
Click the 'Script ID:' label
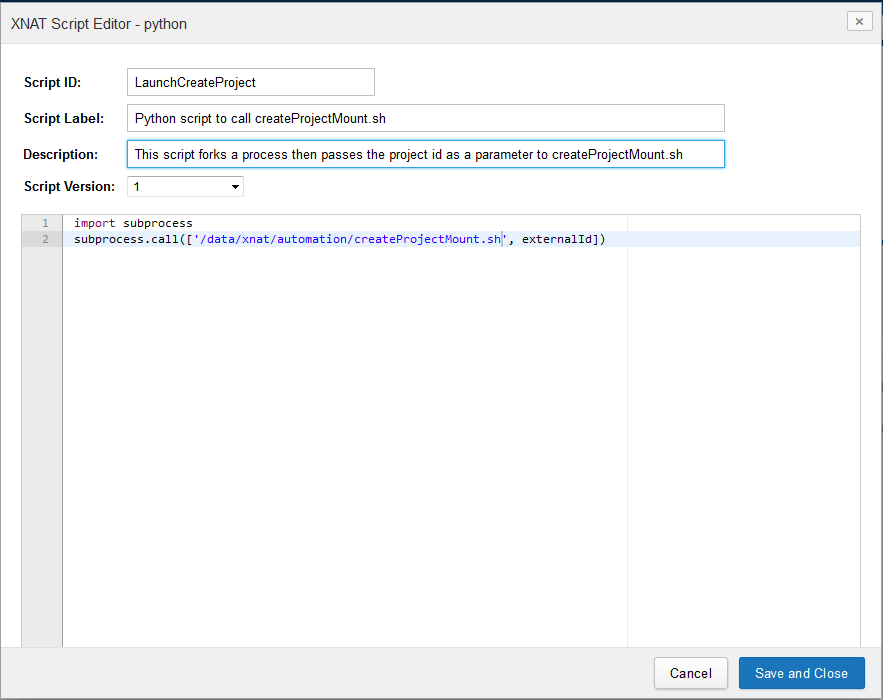pyautogui.click(x=53, y=82)
